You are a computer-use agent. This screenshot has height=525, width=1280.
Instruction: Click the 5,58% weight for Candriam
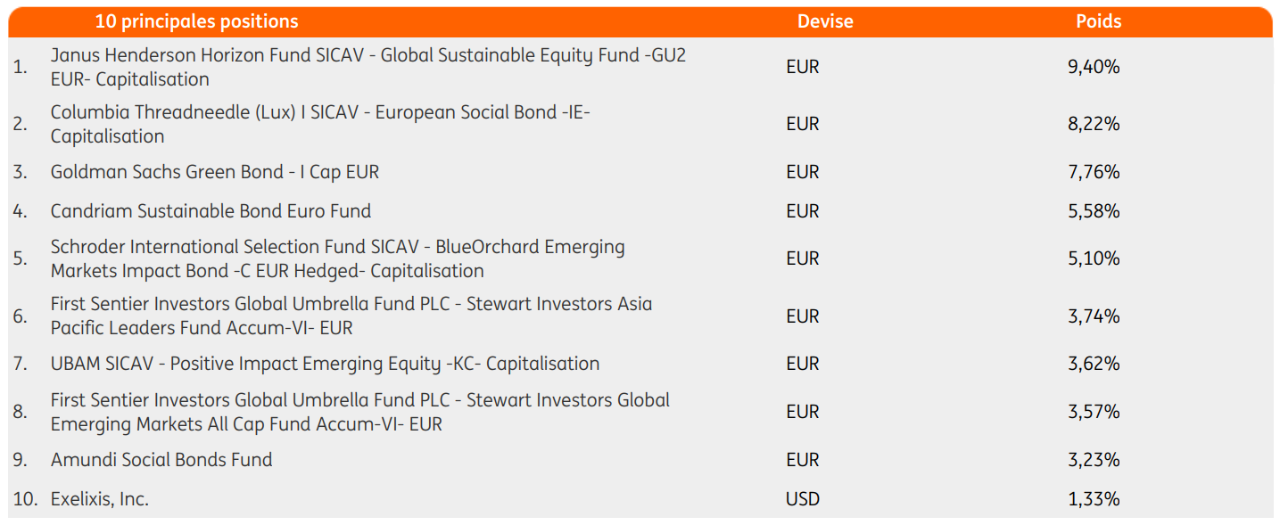click(1094, 211)
